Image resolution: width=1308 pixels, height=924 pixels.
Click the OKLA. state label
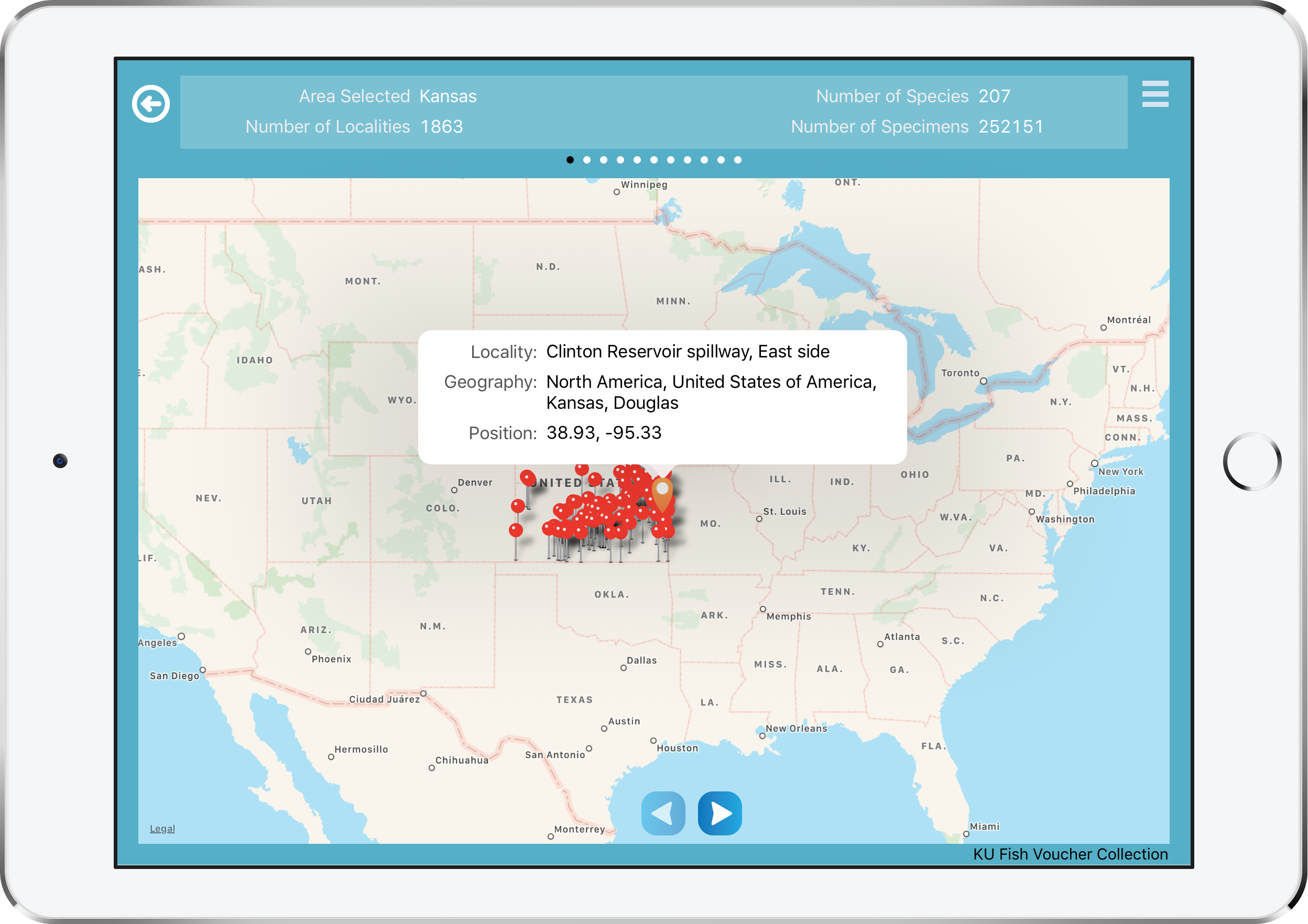(x=612, y=595)
